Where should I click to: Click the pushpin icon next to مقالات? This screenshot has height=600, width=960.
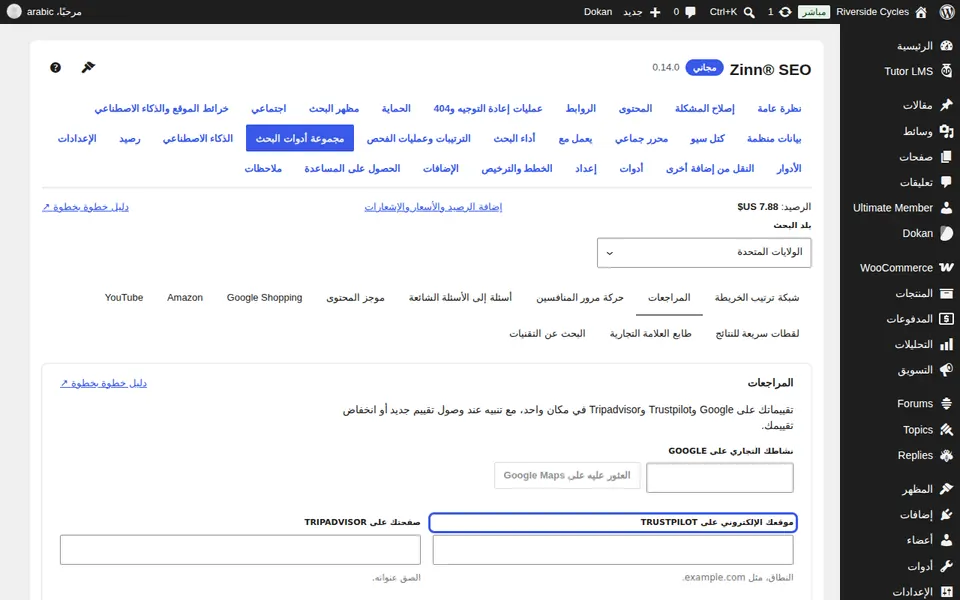pos(947,105)
